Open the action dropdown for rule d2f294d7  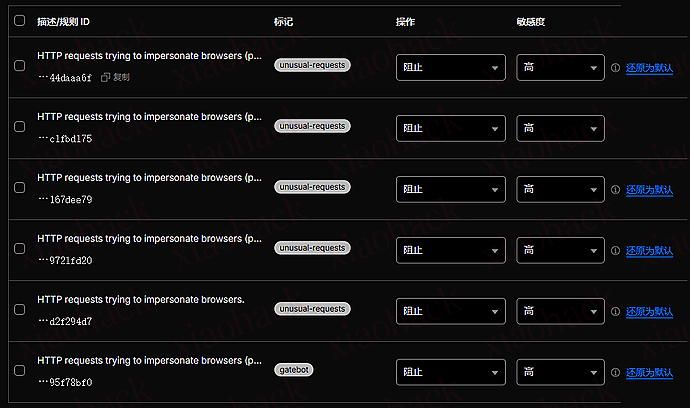coord(450,311)
